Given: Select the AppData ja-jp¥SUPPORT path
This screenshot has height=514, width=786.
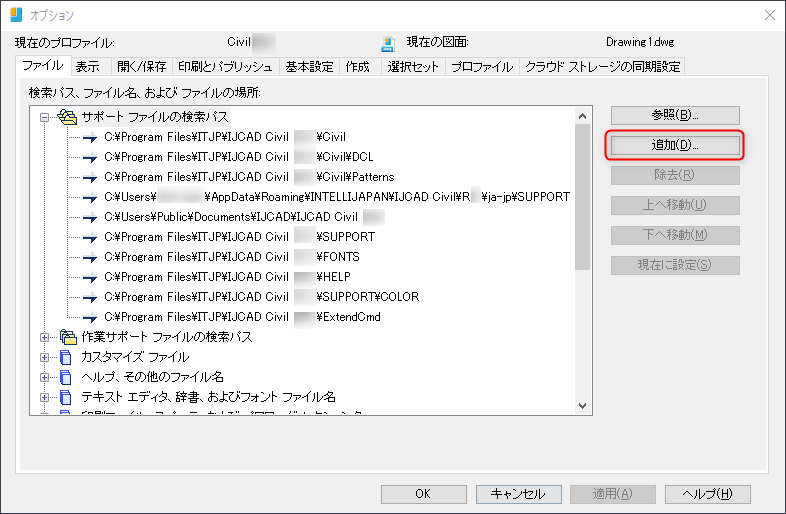Looking at the screenshot, I should click(x=337, y=197).
